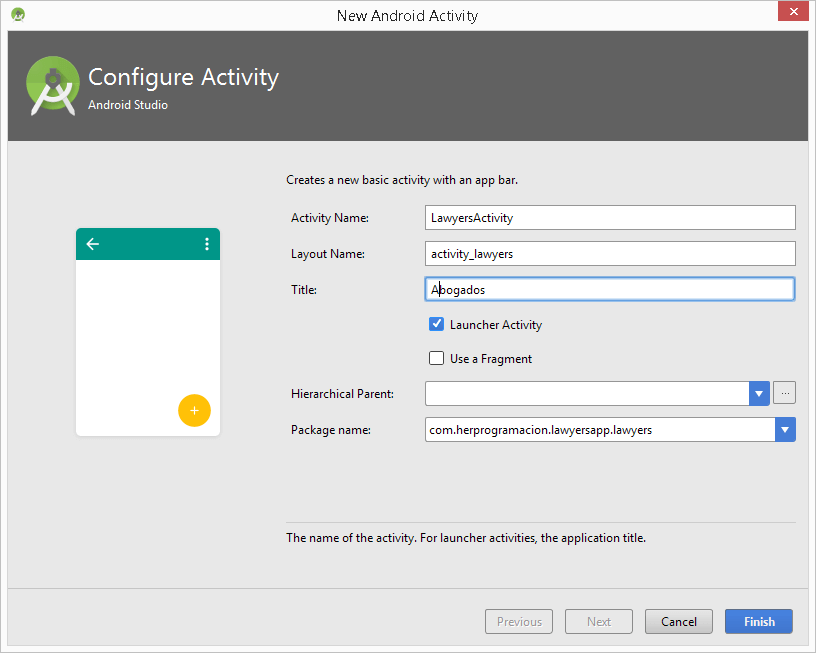Viewport: 816px width, 653px height.
Task: Click the yellow floating action button in preview
Action: (194, 411)
